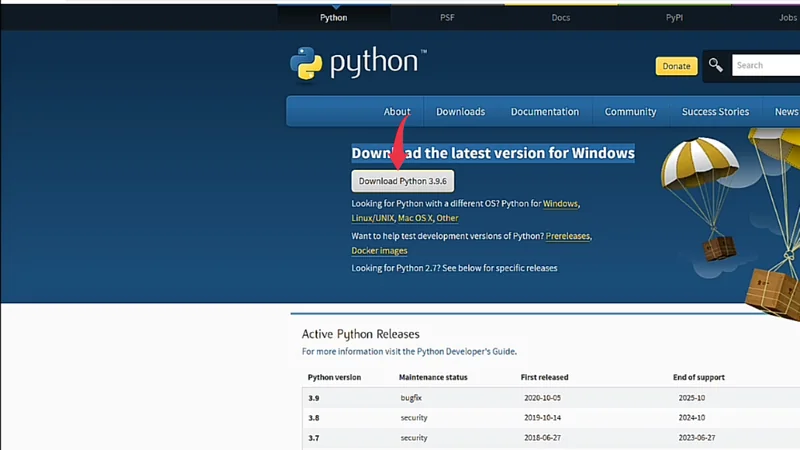Switch to the Docs top tab
Screen dimensions: 800x450
click(x=561, y=17)
